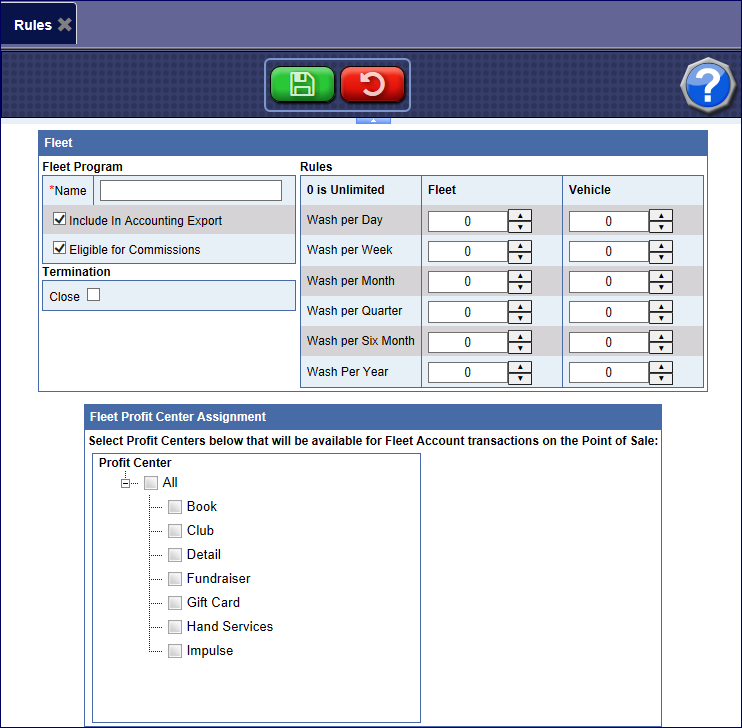Click Fleet Wash per Quarter input box
The height and width of the screenshot is (728, 742).
tap(467, 312)
